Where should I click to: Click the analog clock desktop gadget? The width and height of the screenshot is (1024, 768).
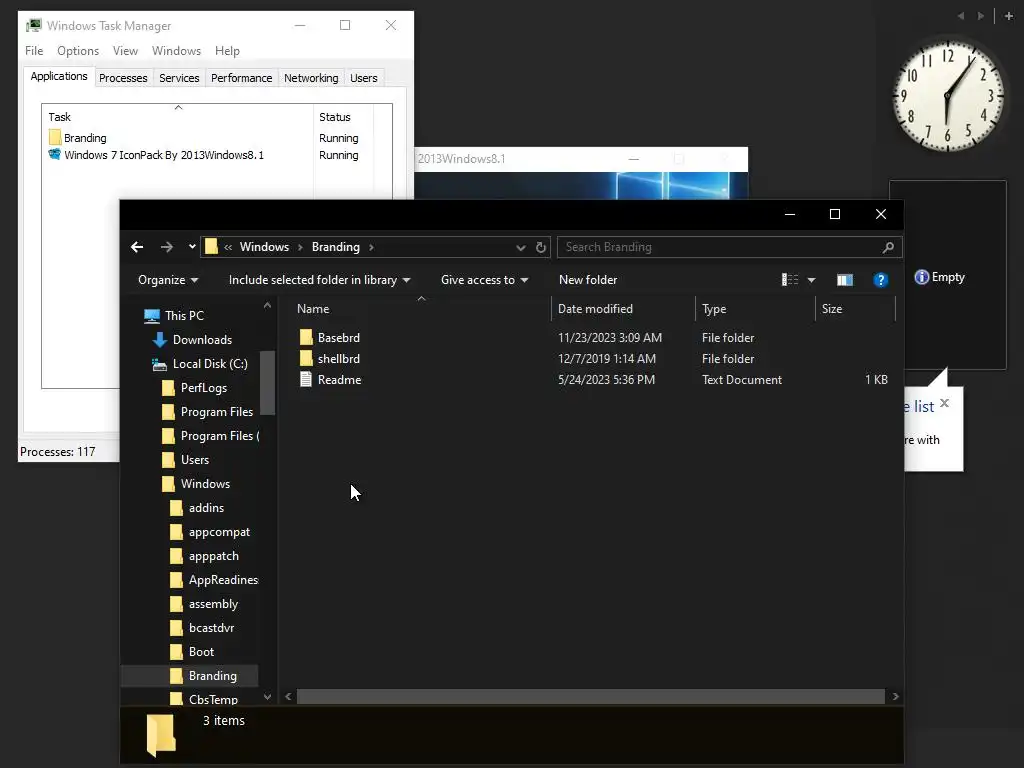(947, 97)
